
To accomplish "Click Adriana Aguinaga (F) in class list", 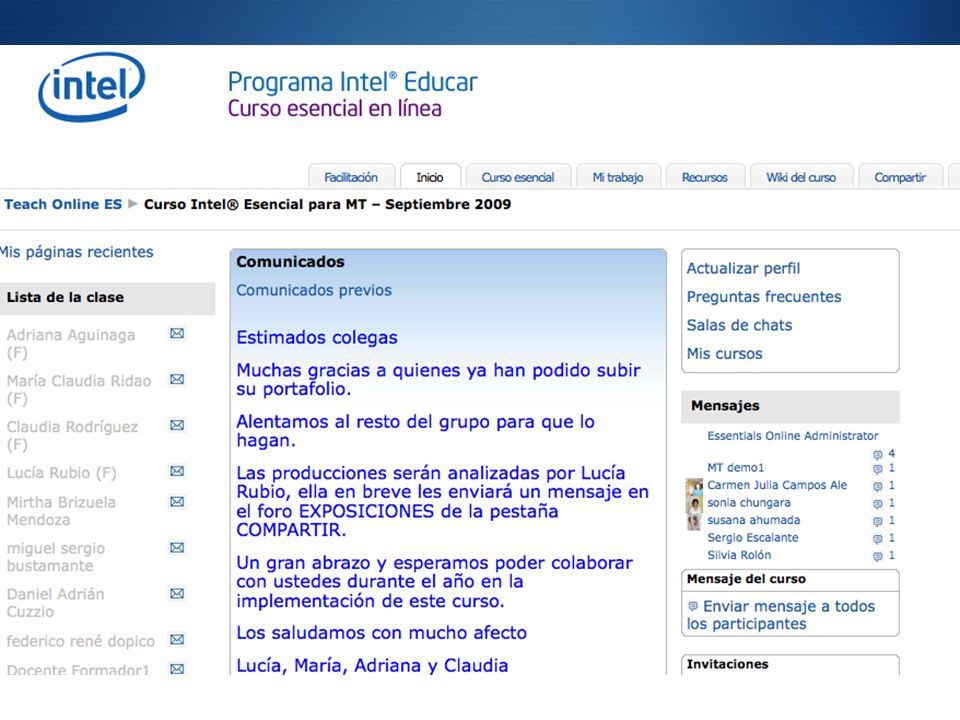I will click(71, 343).
